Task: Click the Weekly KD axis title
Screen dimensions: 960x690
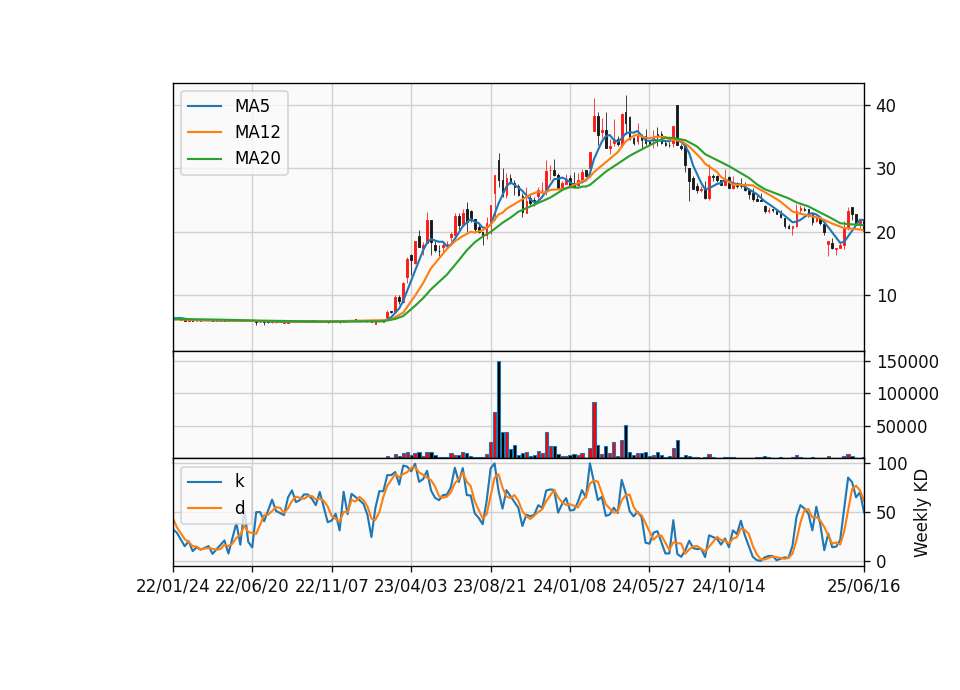Action: [921, 513]
